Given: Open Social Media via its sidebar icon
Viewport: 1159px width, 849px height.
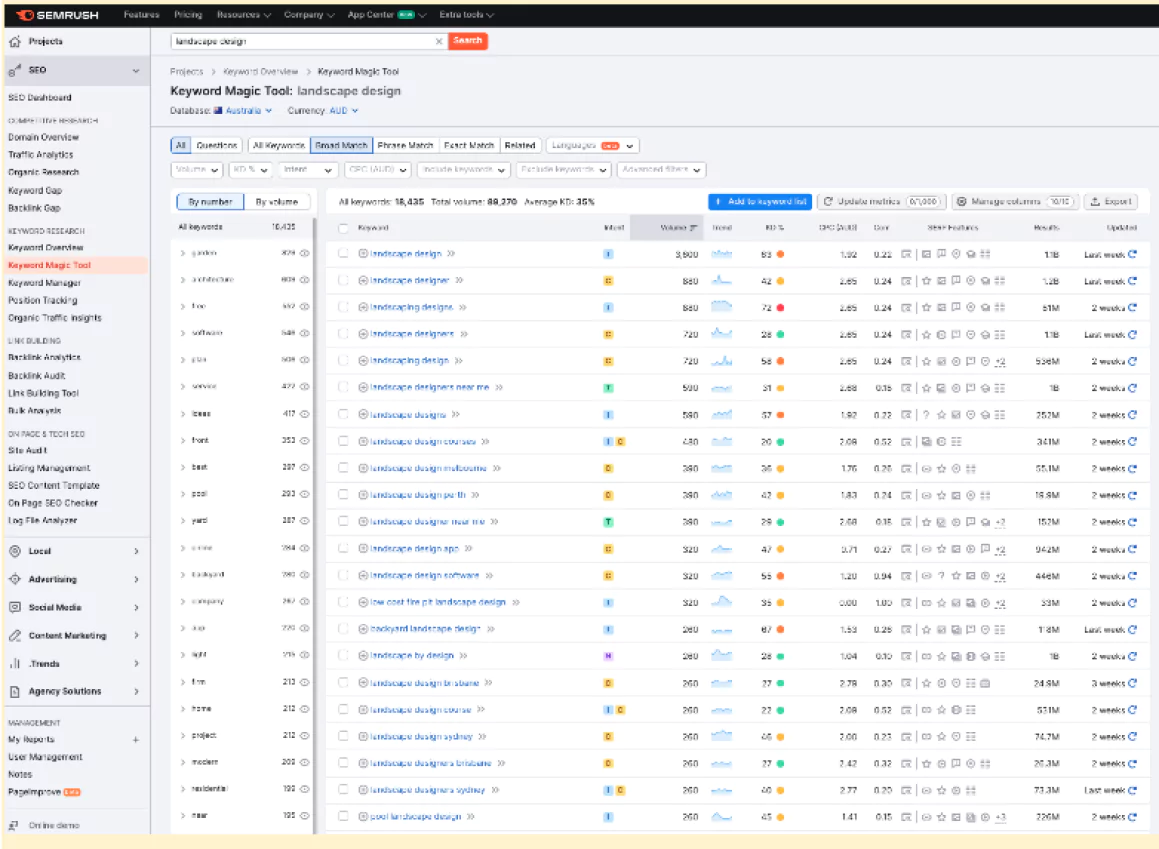Looking at the screenshot, I should click(15, 607).
